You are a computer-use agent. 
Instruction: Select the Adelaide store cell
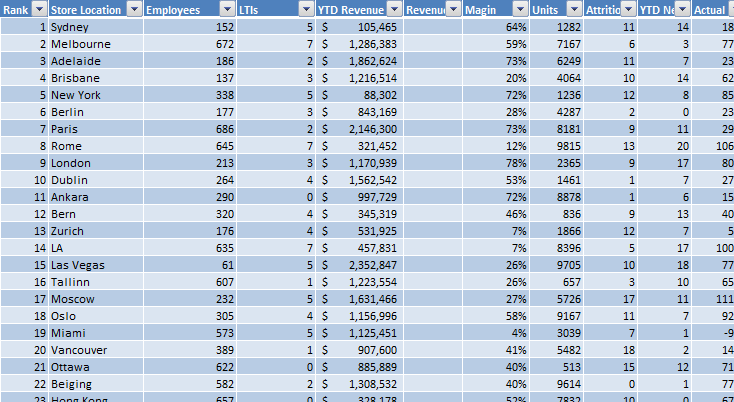tap(96, 61)
